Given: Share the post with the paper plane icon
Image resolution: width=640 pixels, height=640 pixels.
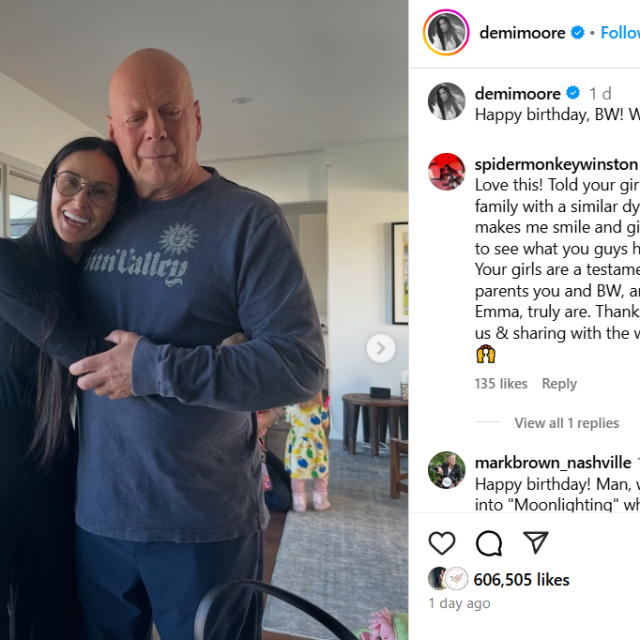Looking at the screenshot, I should (536, 542).
